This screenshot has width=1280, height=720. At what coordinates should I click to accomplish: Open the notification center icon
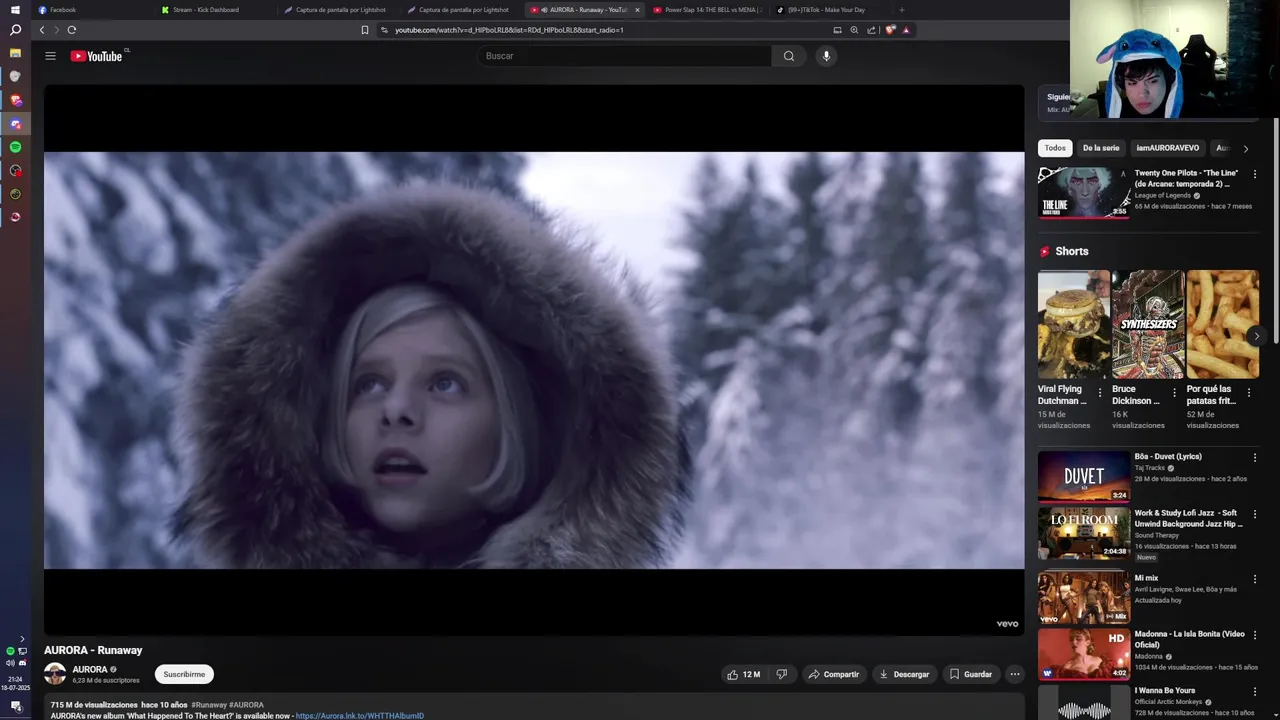(15, 706)
